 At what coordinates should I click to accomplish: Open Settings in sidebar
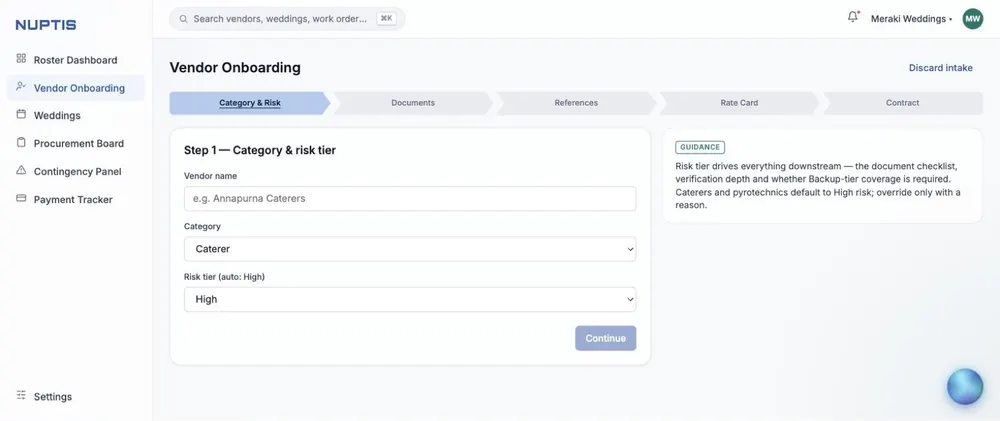pyautogui.click(x=75, y=397)
